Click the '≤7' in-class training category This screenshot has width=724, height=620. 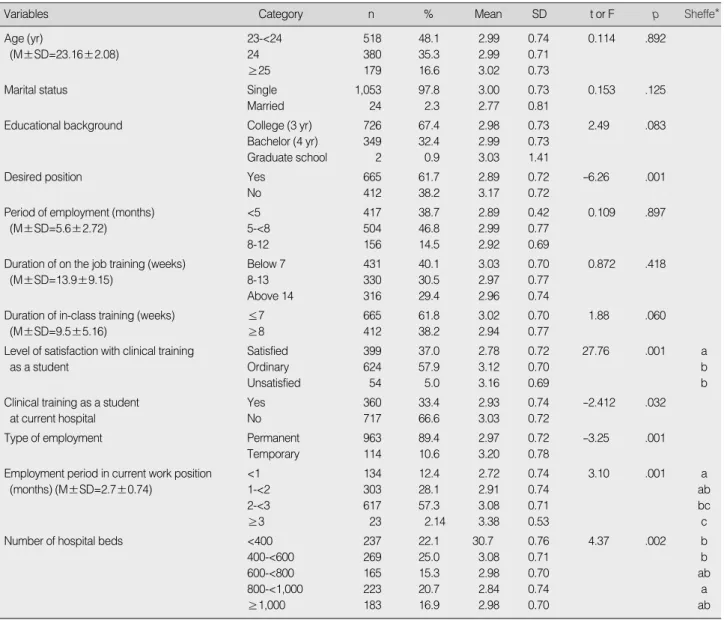(x=256, y=316)
